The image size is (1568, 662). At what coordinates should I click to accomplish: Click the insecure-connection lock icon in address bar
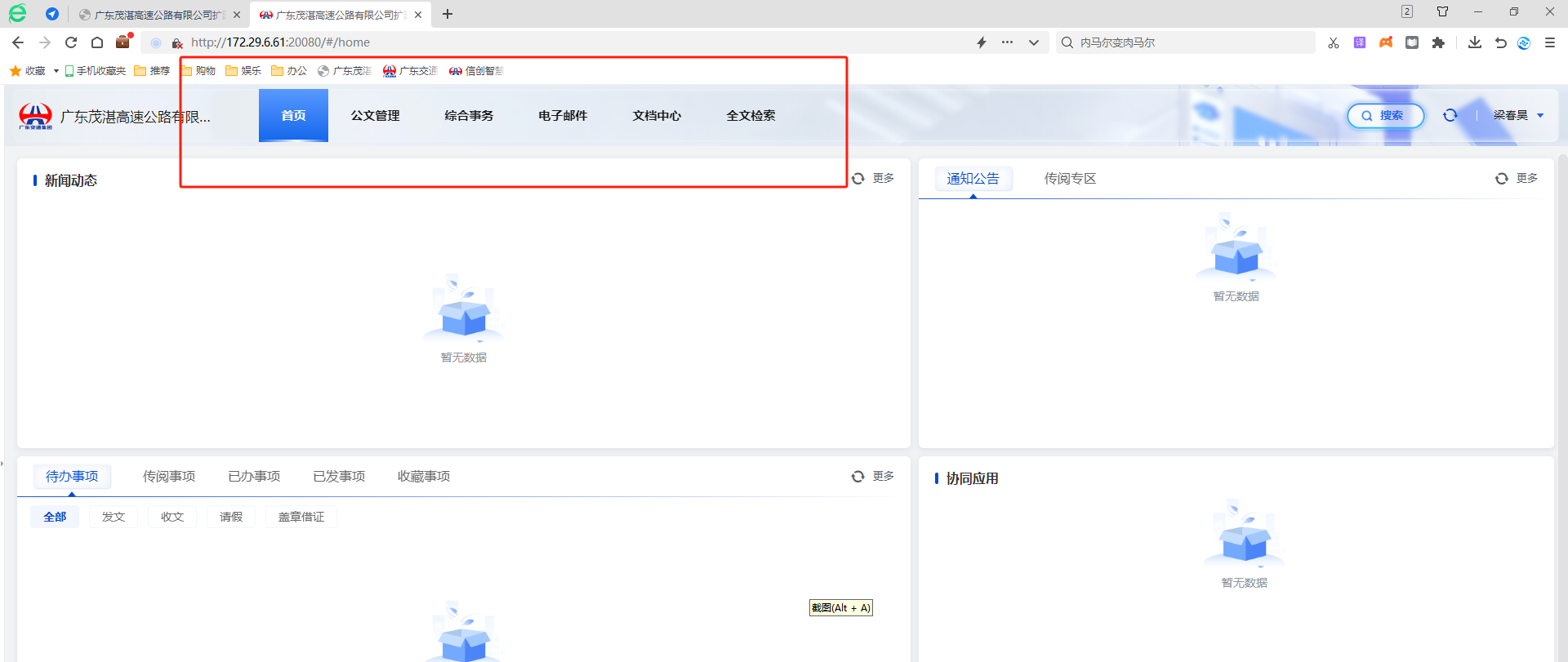tap(176, 42)
